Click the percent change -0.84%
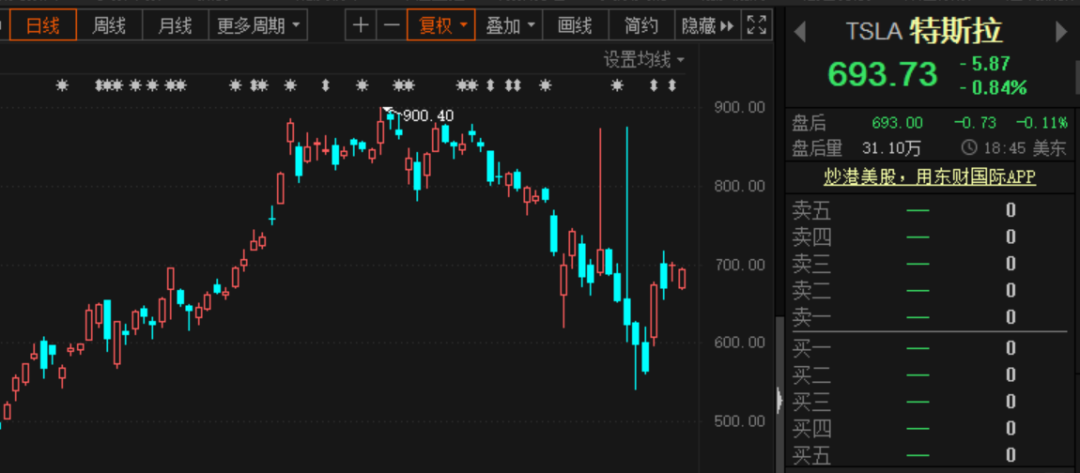The height and width of the screenshot is (473, 1080). tap(993, 88)
